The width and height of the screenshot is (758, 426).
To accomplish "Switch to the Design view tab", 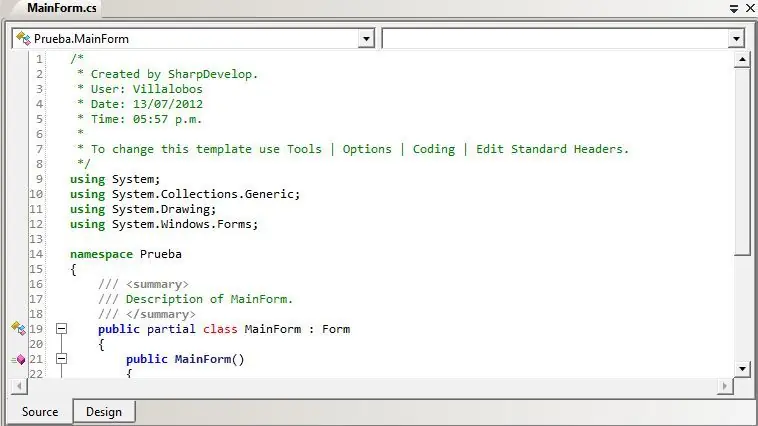I will coord(104,411).
